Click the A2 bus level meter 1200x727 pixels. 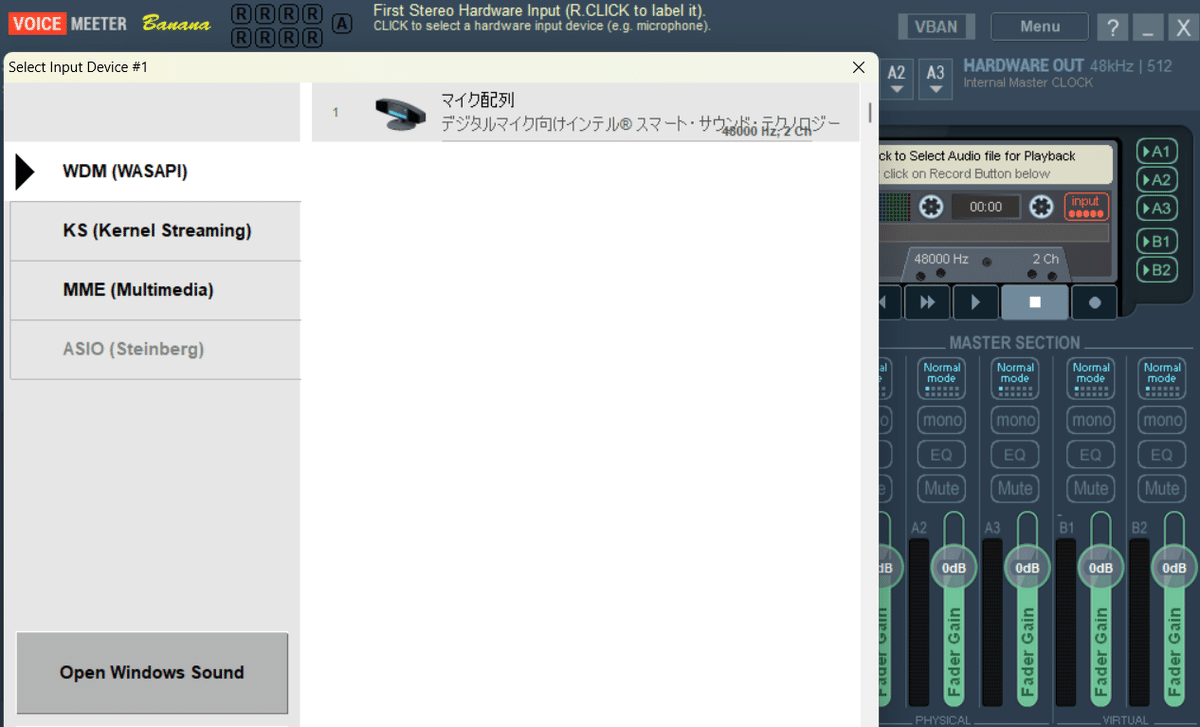click(x=919, y=622)
